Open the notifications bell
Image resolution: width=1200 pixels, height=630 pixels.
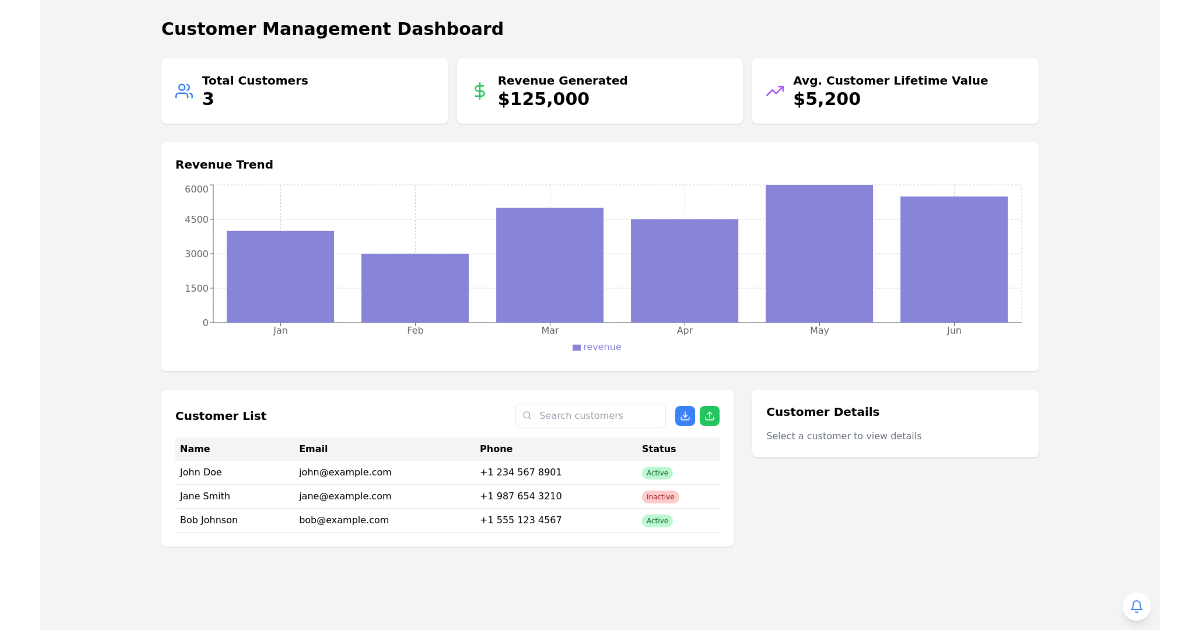(x=1136, y=607)
